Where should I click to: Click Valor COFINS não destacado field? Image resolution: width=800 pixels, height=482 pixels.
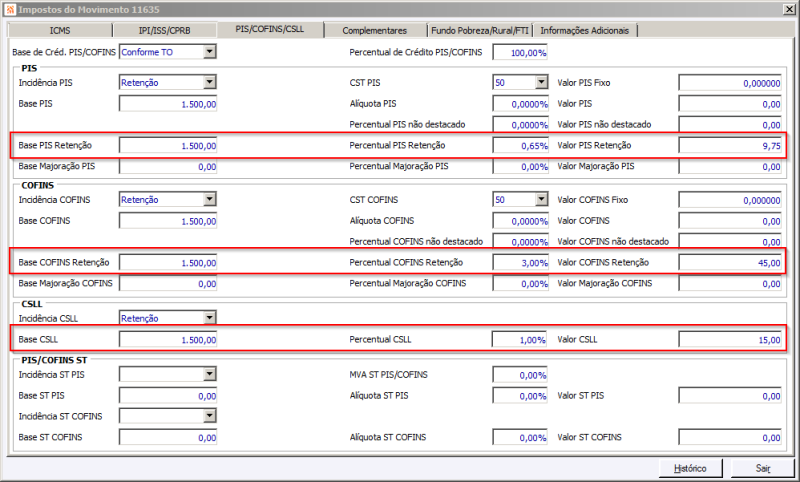tap(730, 242)
